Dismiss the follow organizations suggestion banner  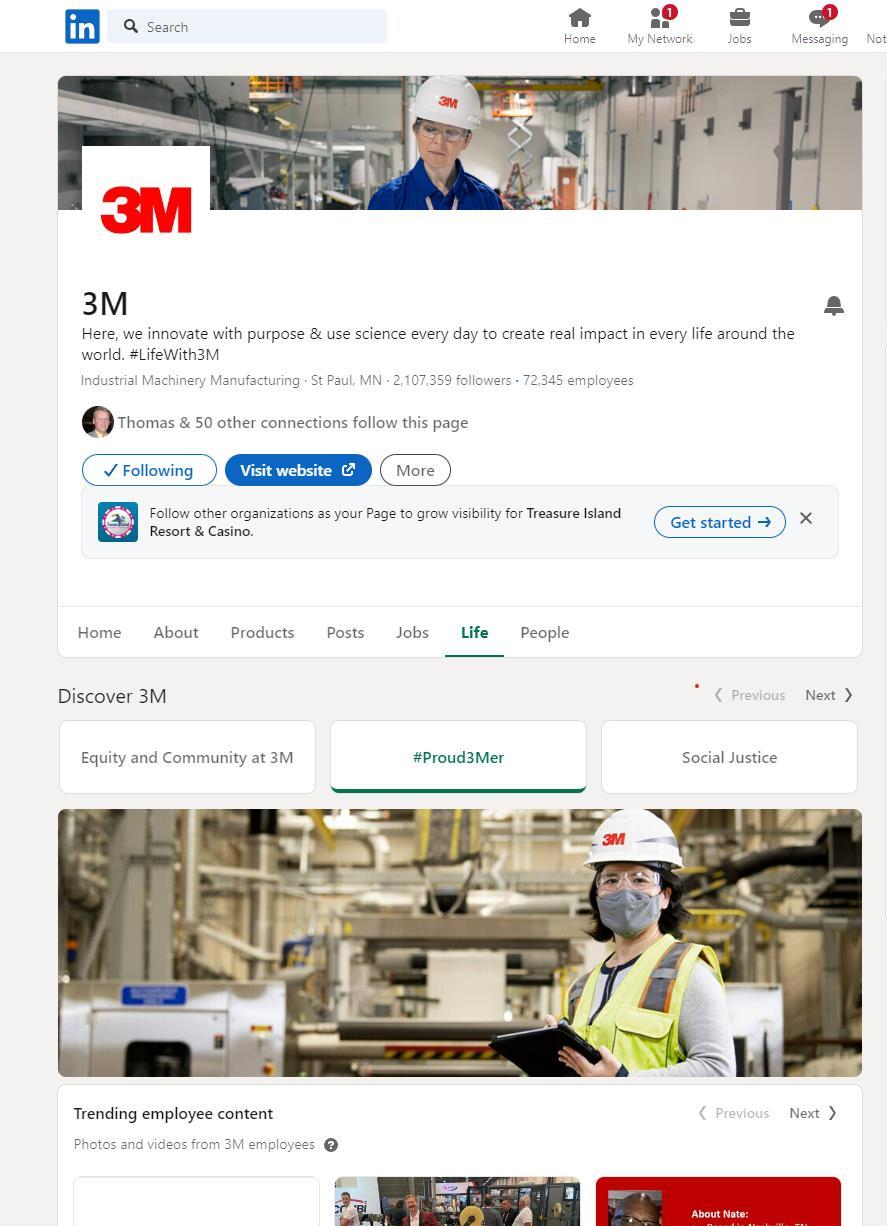click(x=806, y=518)
